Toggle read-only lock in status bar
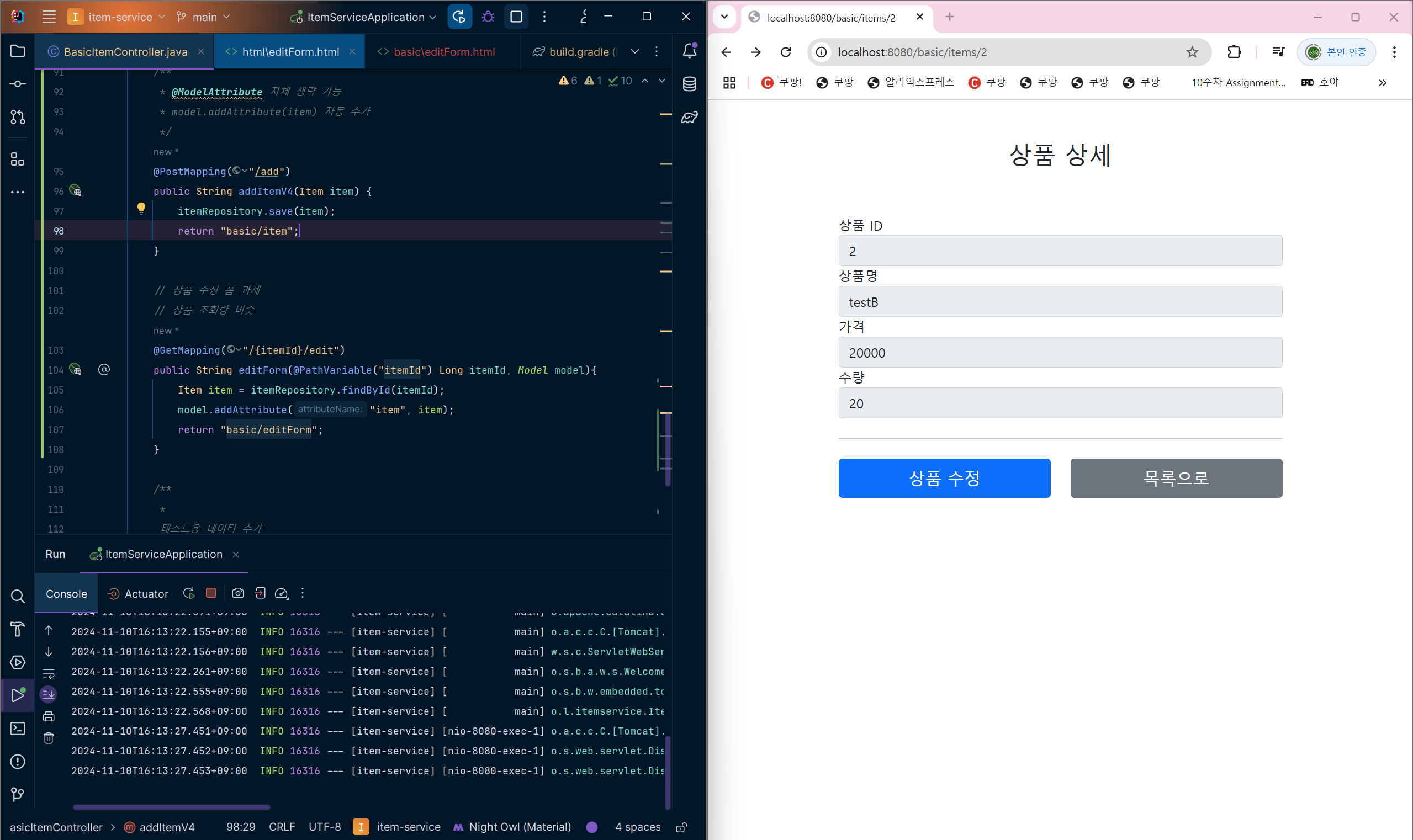The height and width of the screenshot is (840, 1413). (x=681, y=827)
